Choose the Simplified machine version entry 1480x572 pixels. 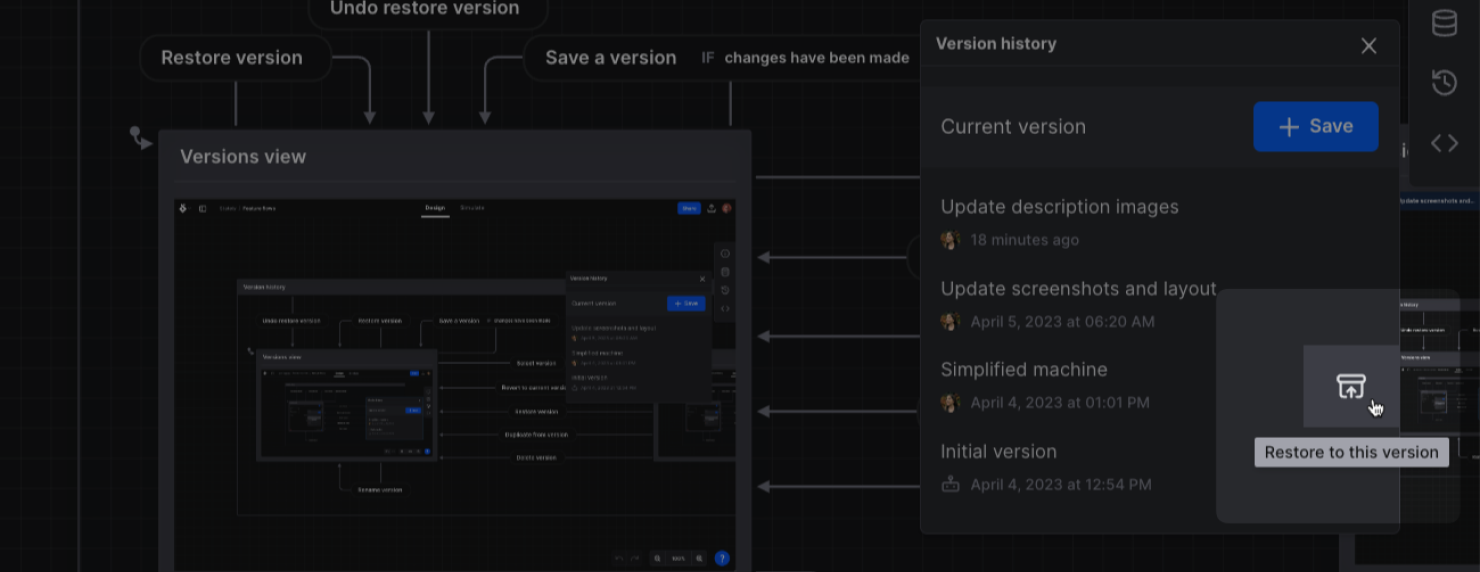click(1023, 370)
